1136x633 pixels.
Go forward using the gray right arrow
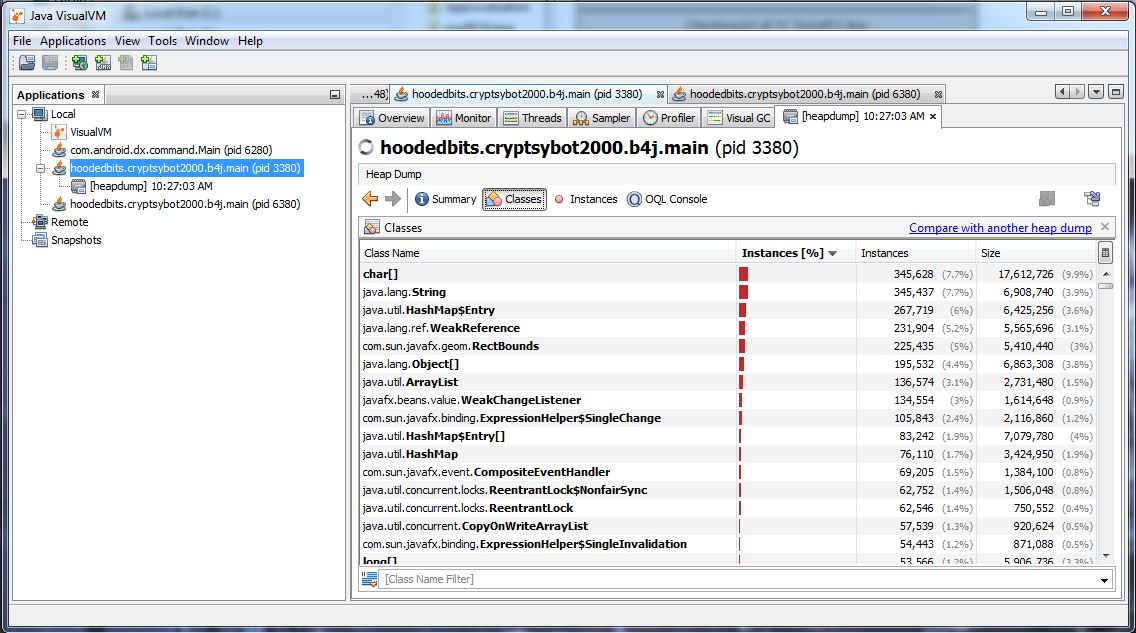coord(393,199)
